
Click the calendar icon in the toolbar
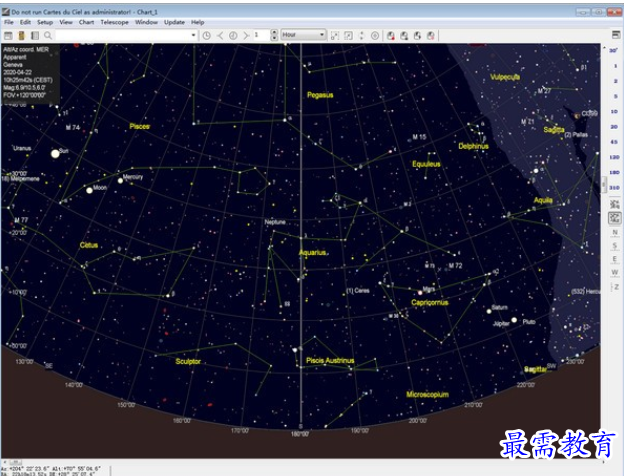(x=8, y=35)
